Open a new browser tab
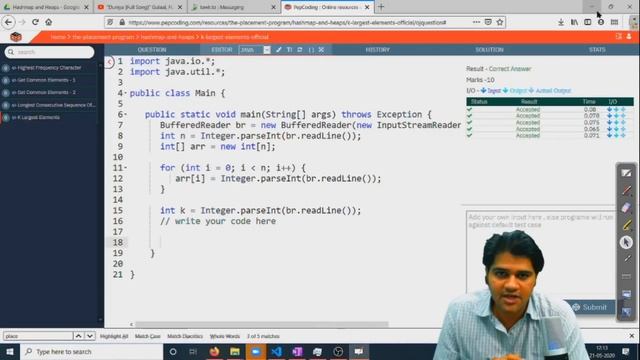The width and height of the screenshot is (640, 360). pyautogui.click(x=381, y=7)
